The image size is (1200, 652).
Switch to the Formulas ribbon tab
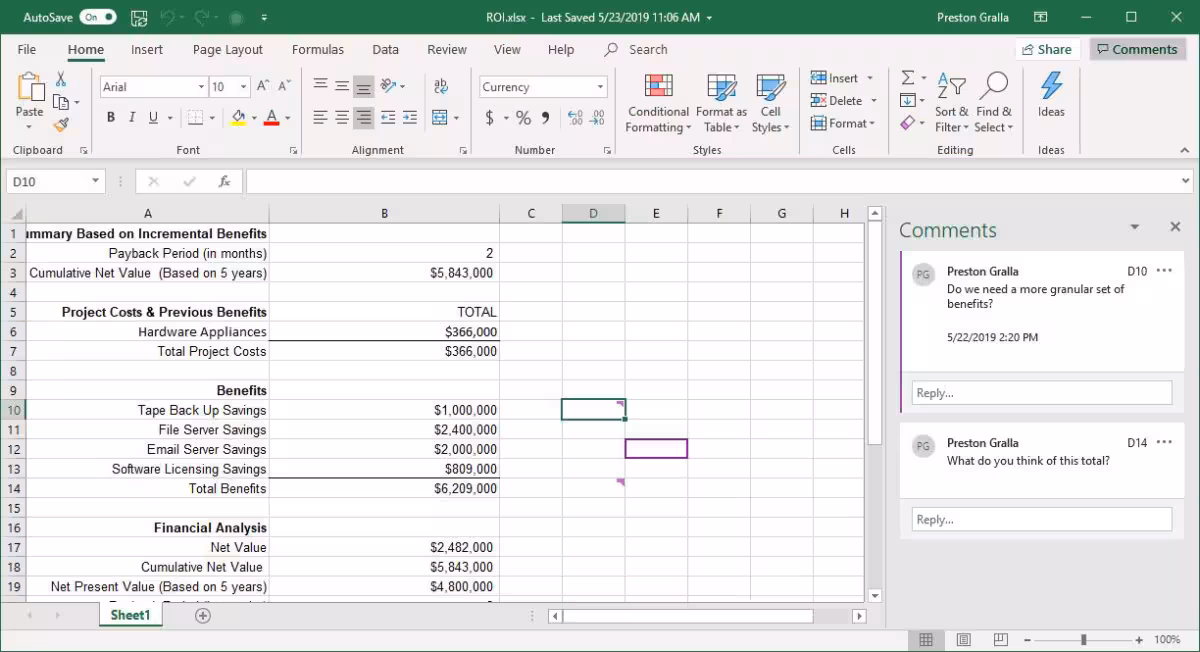pyautogui.click(x=318, y=49)
